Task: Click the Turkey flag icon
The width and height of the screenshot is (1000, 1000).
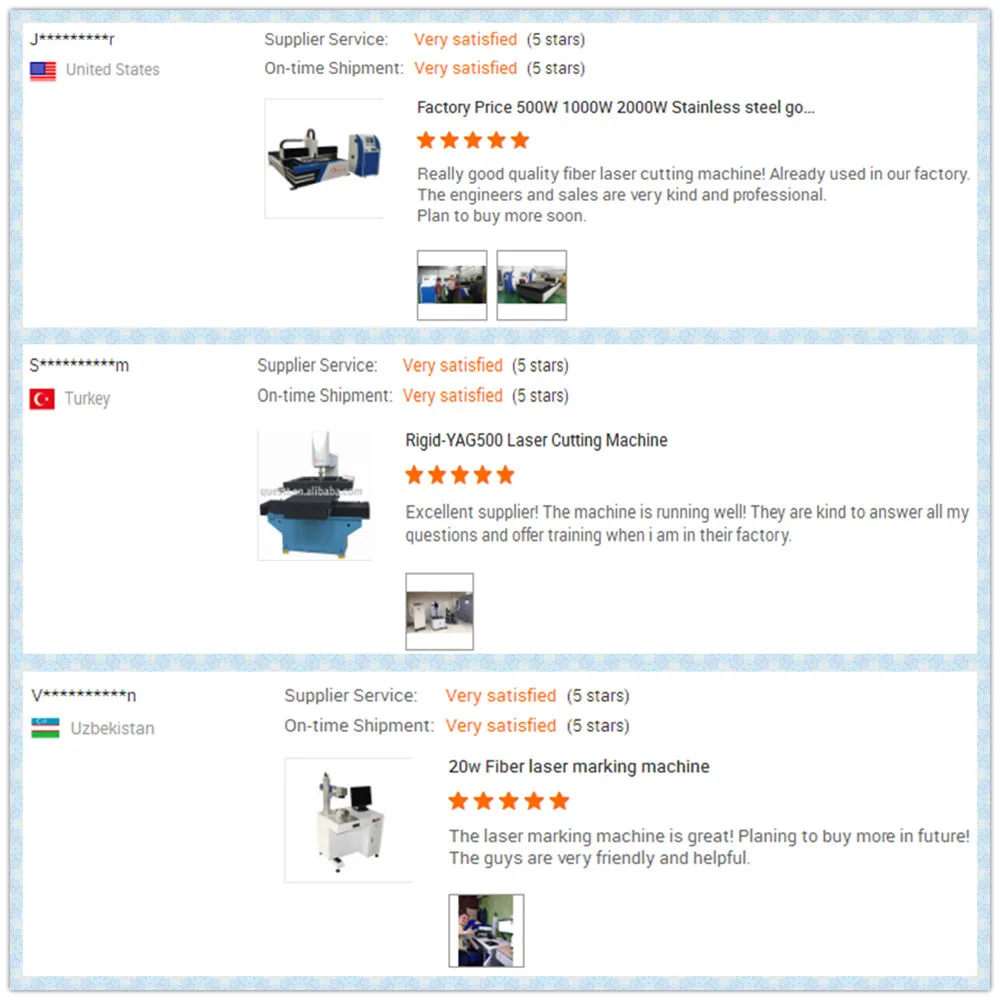Action: (x=42, y=399)
